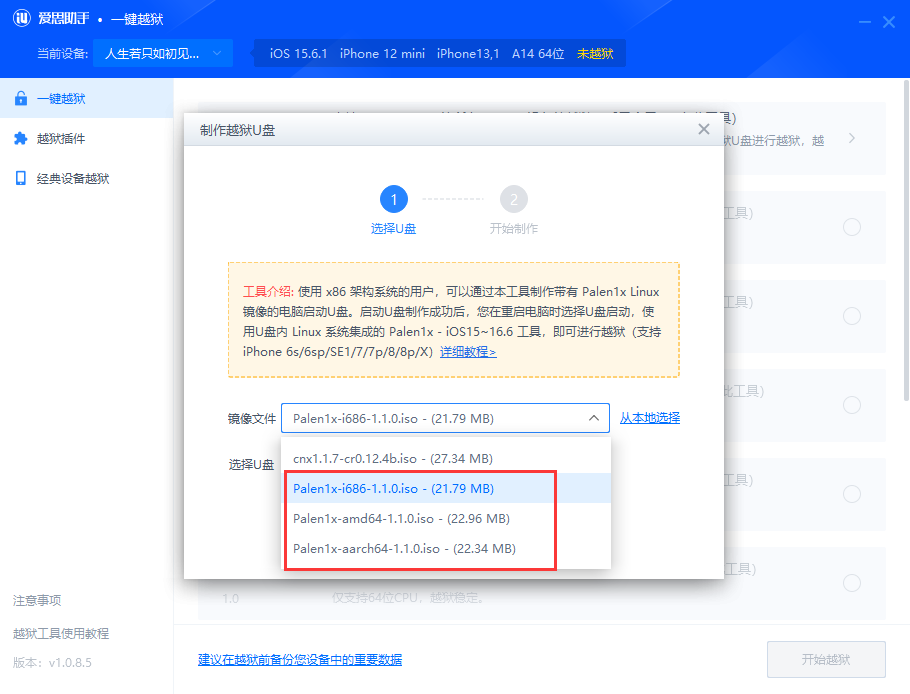Viewport: 910px width, 694px height.
Task: Click the 版本: v1.0.8.5 version text
Action: [x=52, y=663]
